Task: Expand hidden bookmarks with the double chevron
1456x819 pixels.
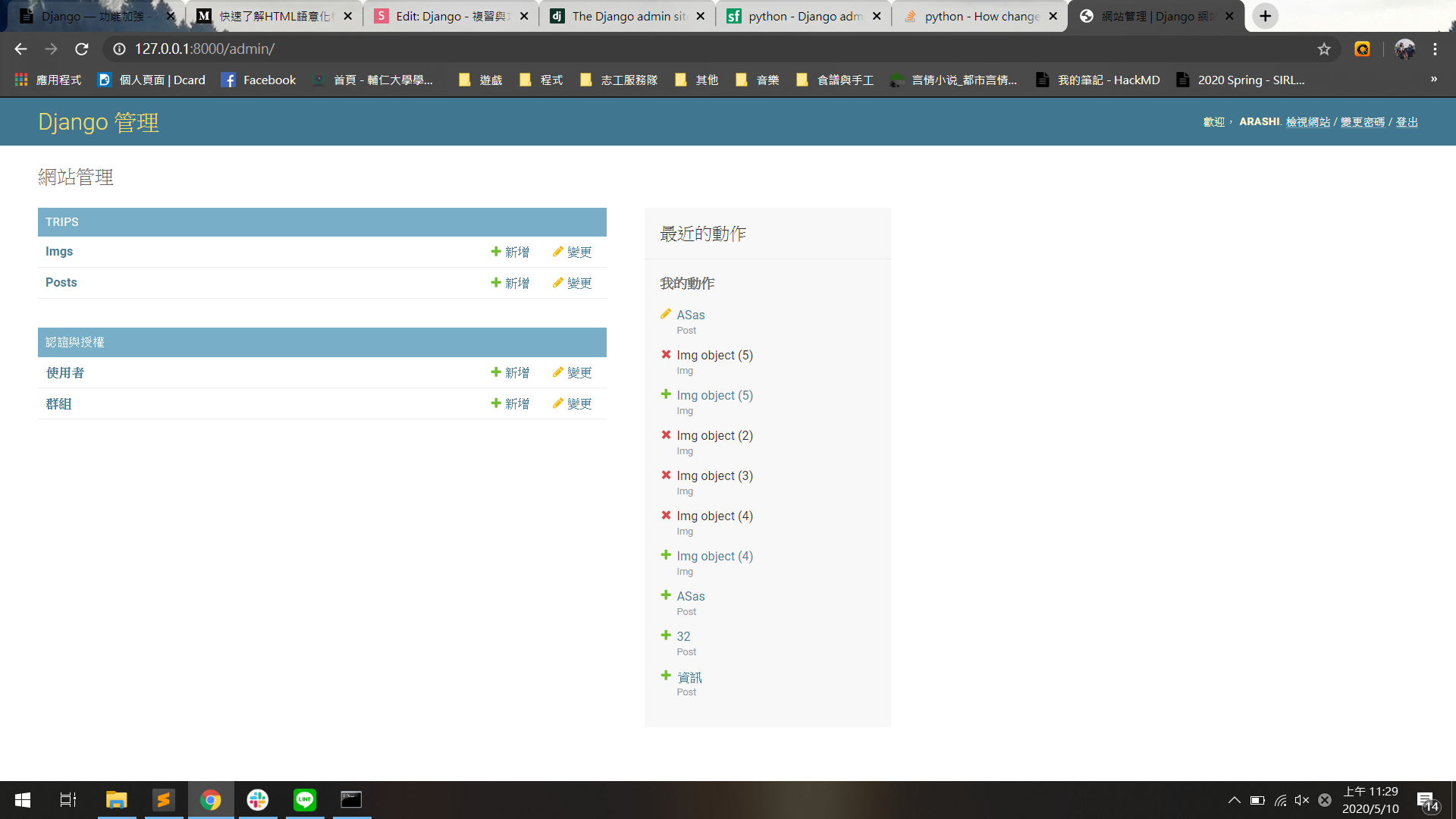Action: (x=1433, y=80)
